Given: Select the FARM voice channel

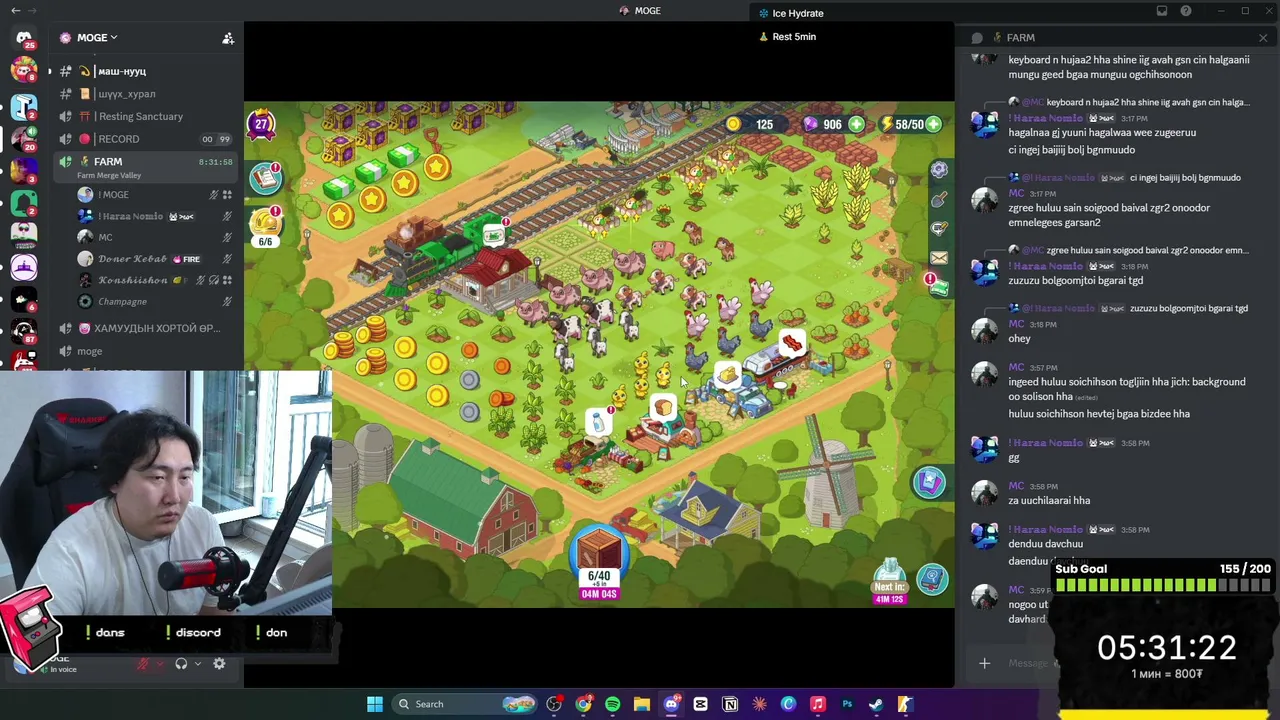Looking at the screenshot, I should (146, 166).
